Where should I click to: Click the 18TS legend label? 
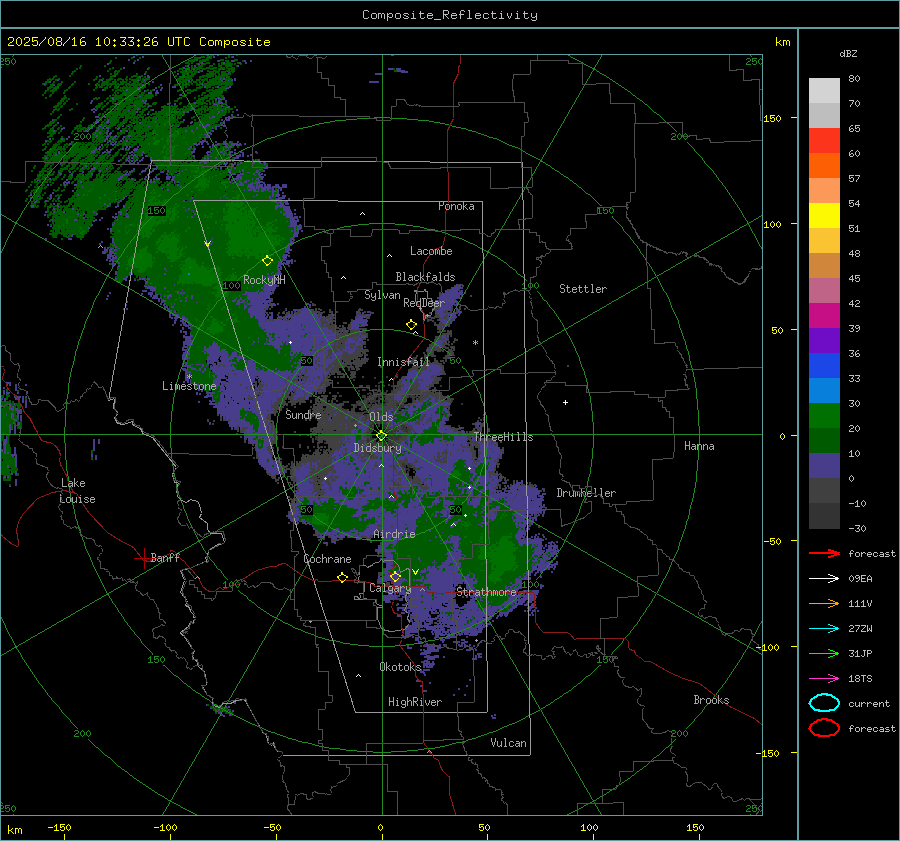(860, 679)
